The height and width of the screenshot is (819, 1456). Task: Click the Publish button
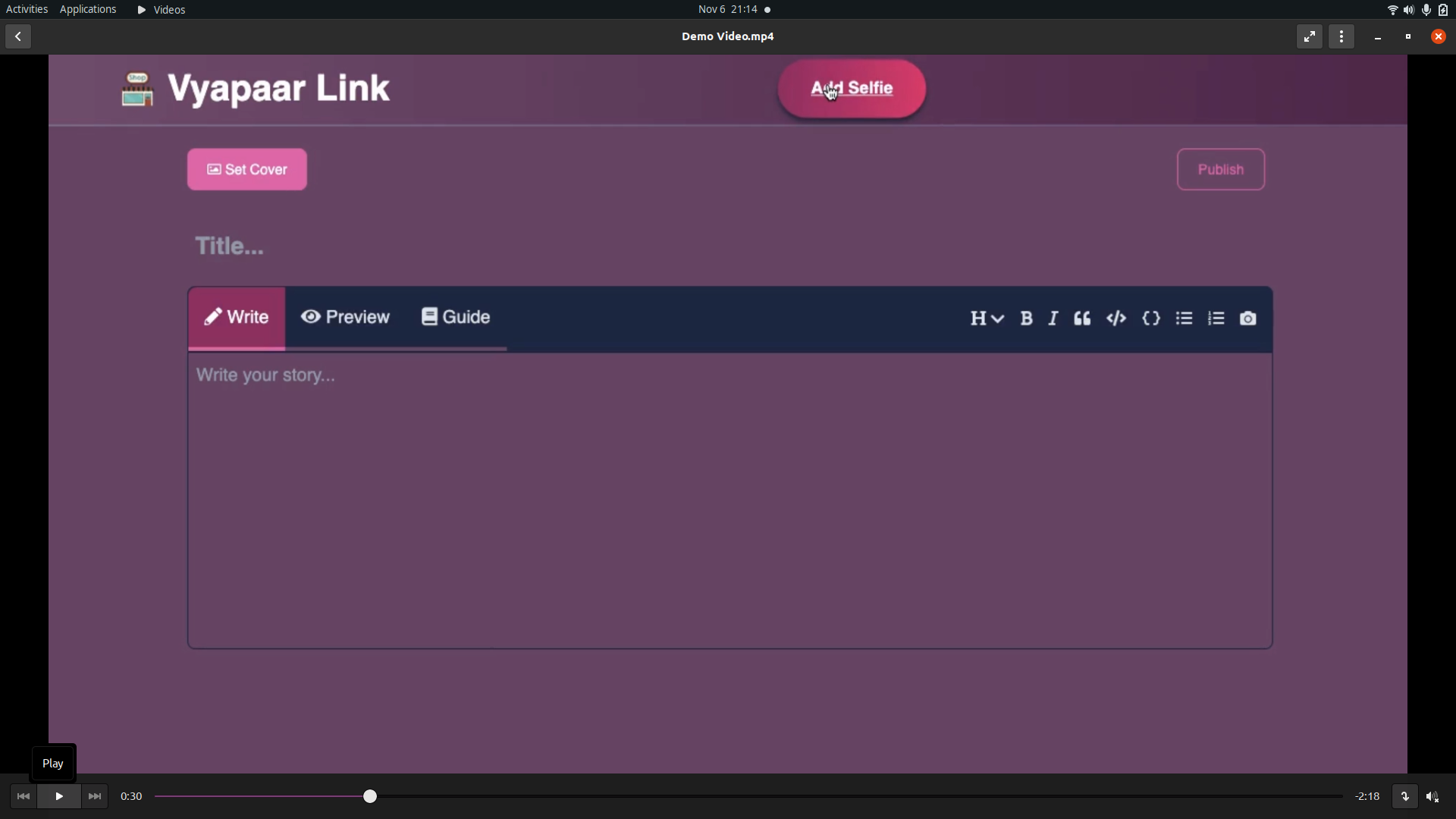click(x=1220, y=170)
